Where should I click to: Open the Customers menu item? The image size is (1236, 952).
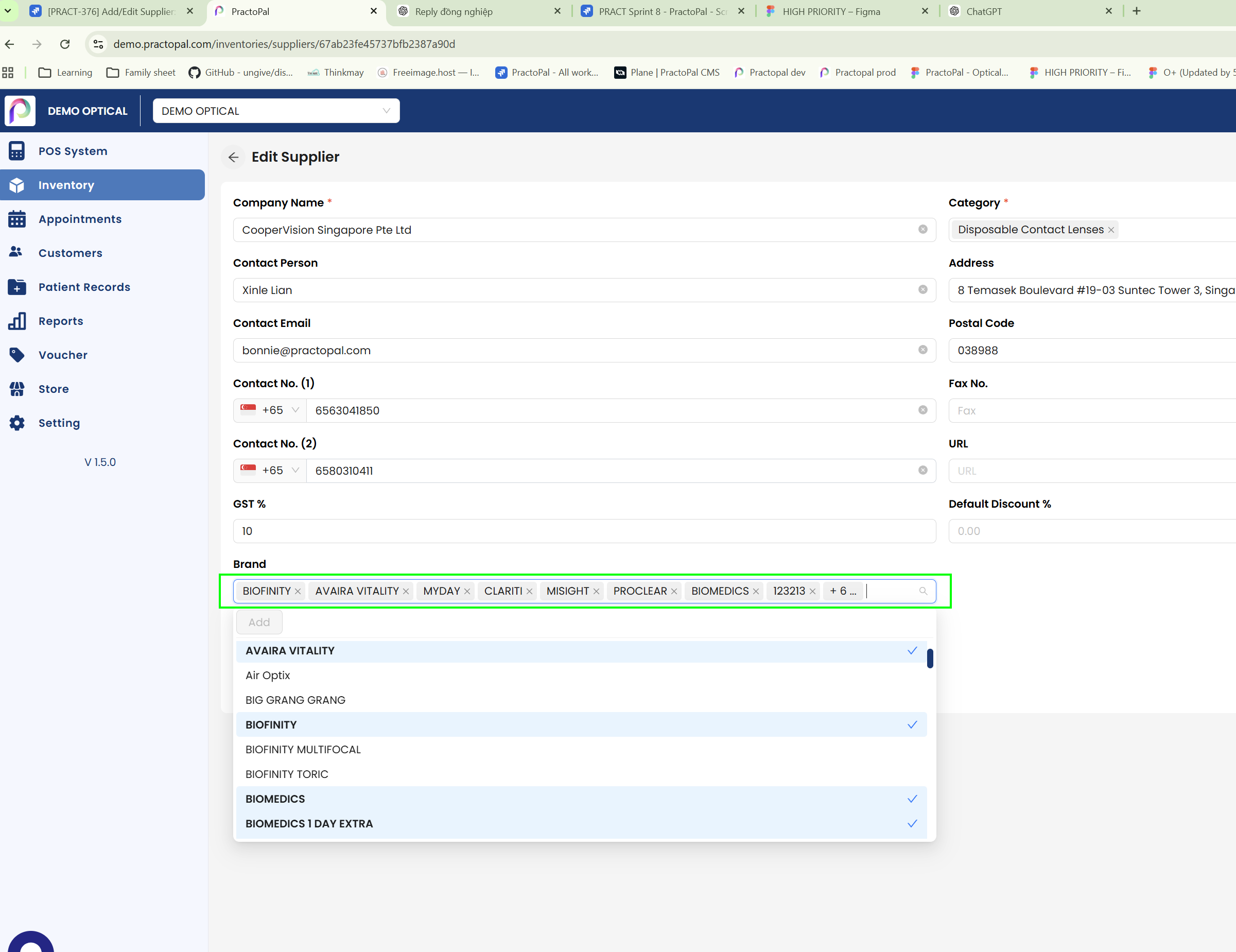click(x=70, y=253)
